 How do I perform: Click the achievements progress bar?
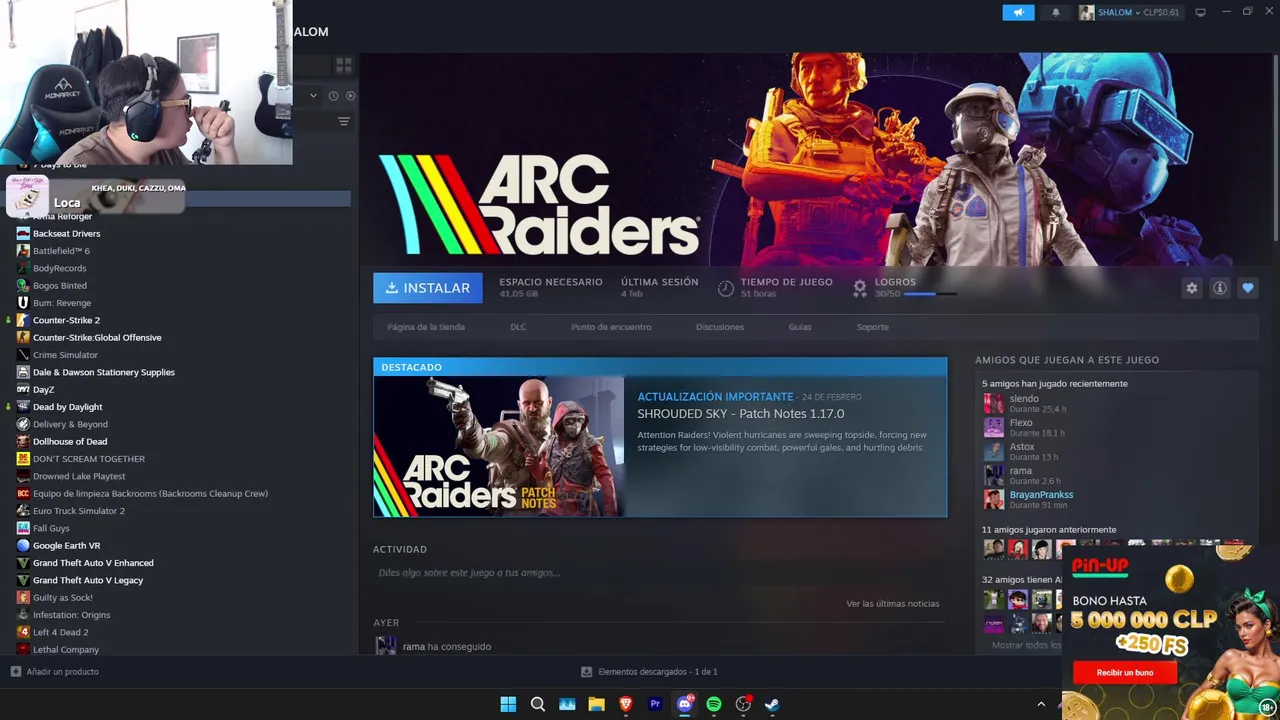(930, 294)
